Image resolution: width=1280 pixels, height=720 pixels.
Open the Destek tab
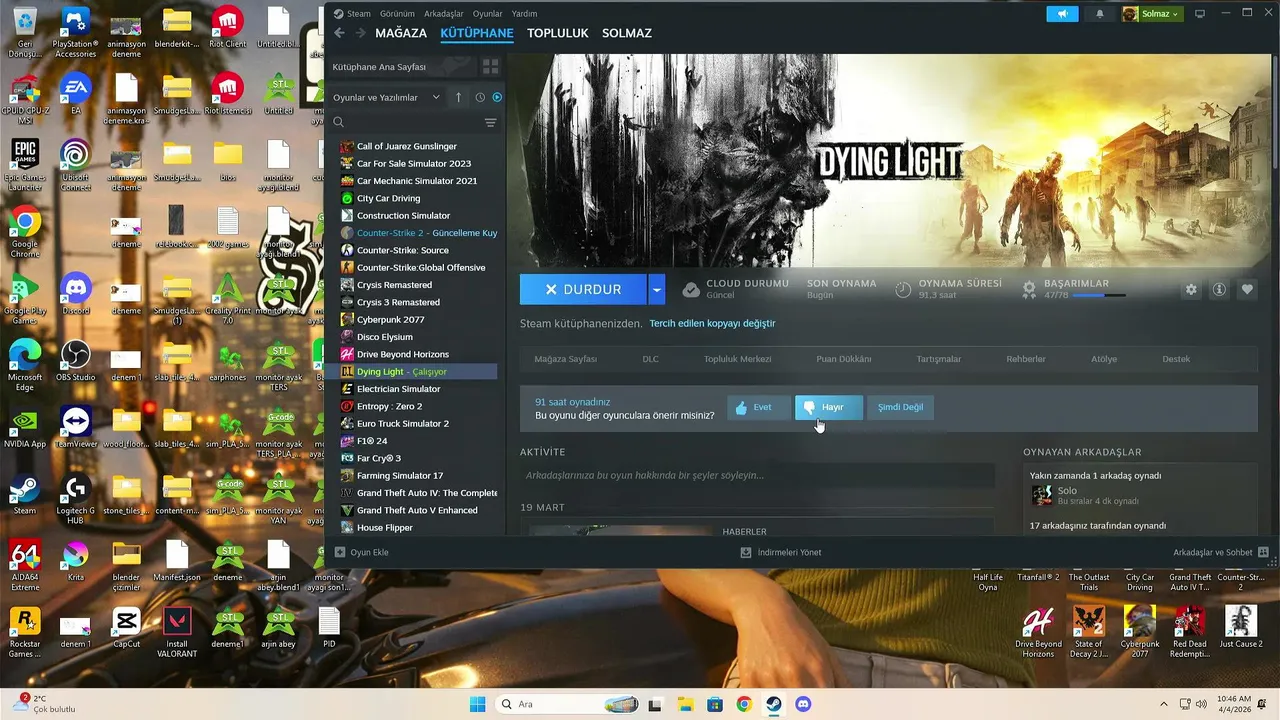[1176, 359]
